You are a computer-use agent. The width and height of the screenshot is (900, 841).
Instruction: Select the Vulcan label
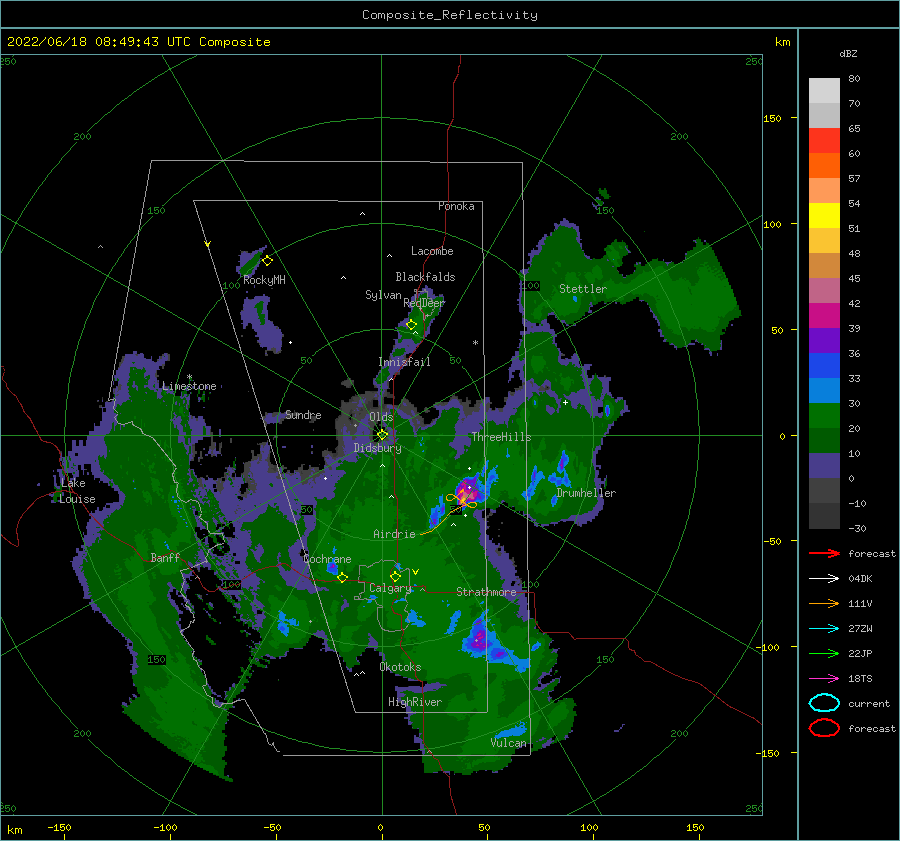(508, 743)
